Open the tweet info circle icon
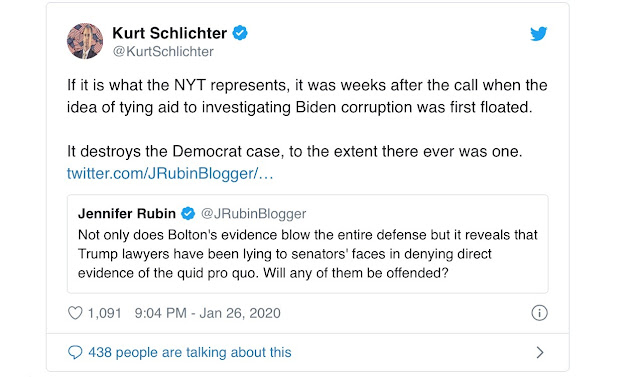640x377 pixels. [x=539, y=313]
